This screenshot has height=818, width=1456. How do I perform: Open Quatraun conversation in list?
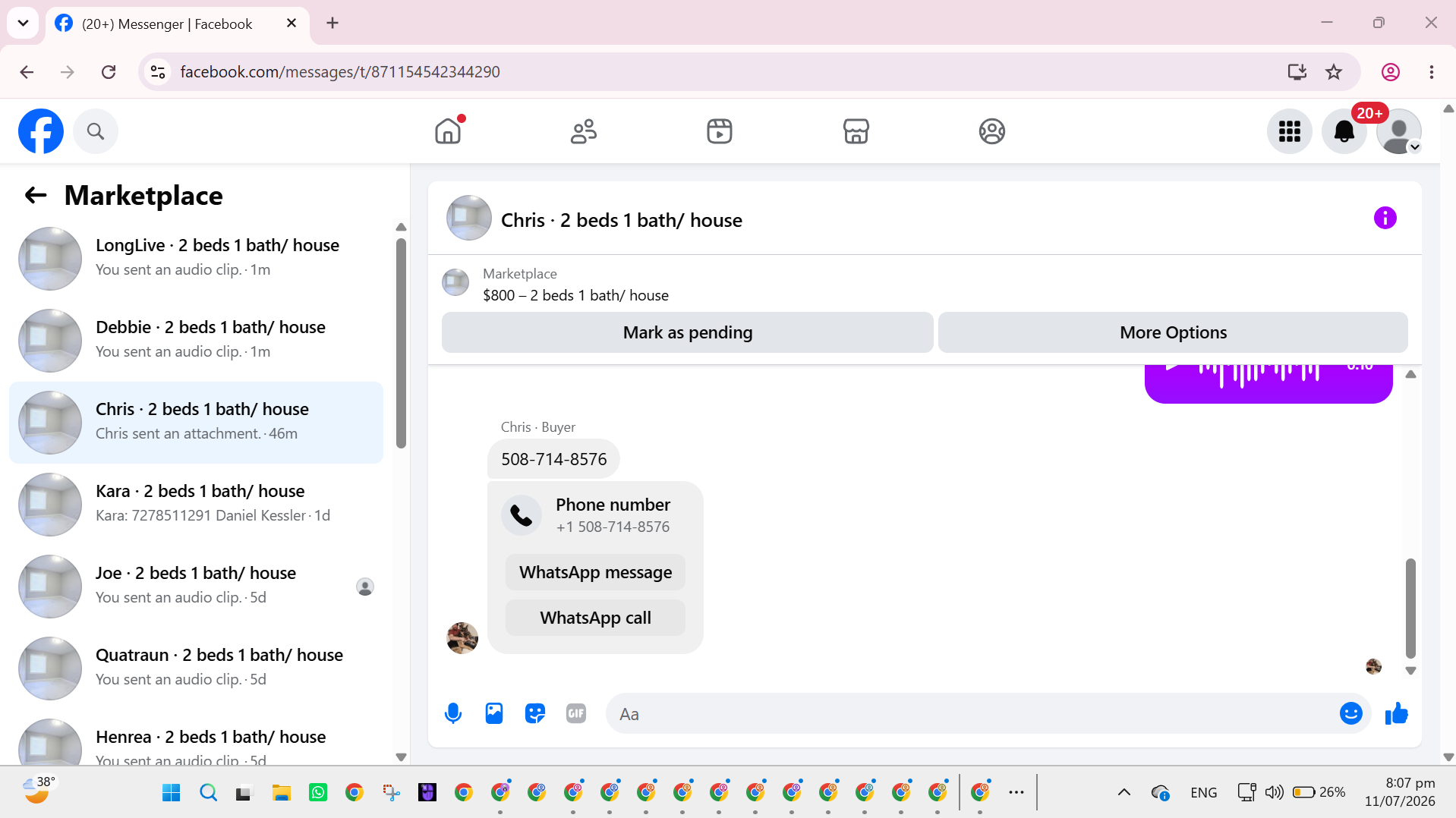(x=196, y=669)
